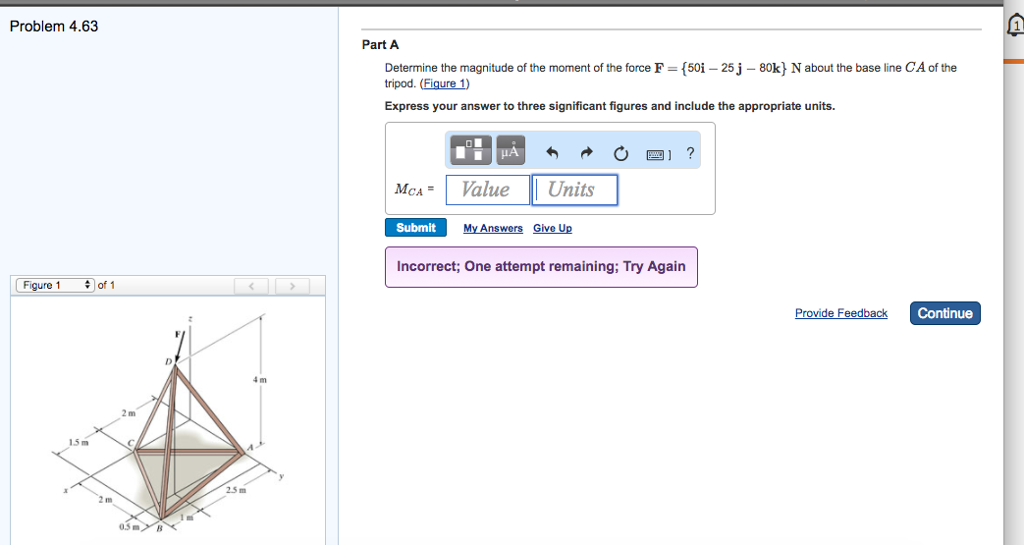The image size is (1024, 545).
Task: Go to next figure arrow
Action: click(292, 286)
